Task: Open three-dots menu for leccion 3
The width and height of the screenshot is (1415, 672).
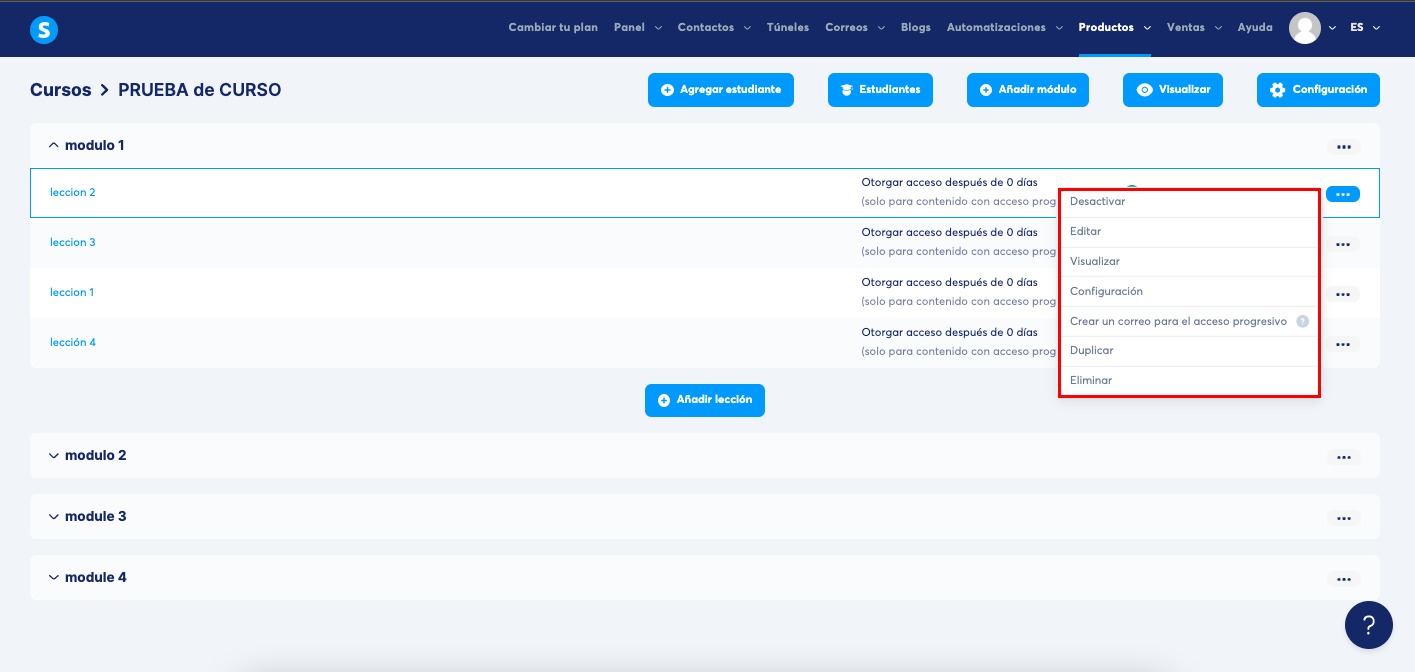Action: 1343,244
